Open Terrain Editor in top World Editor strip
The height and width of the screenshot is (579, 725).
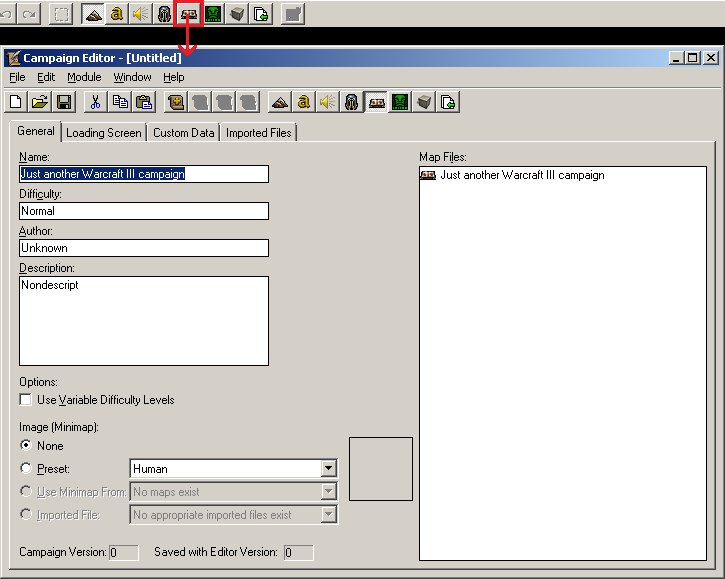tap(93, 14)
